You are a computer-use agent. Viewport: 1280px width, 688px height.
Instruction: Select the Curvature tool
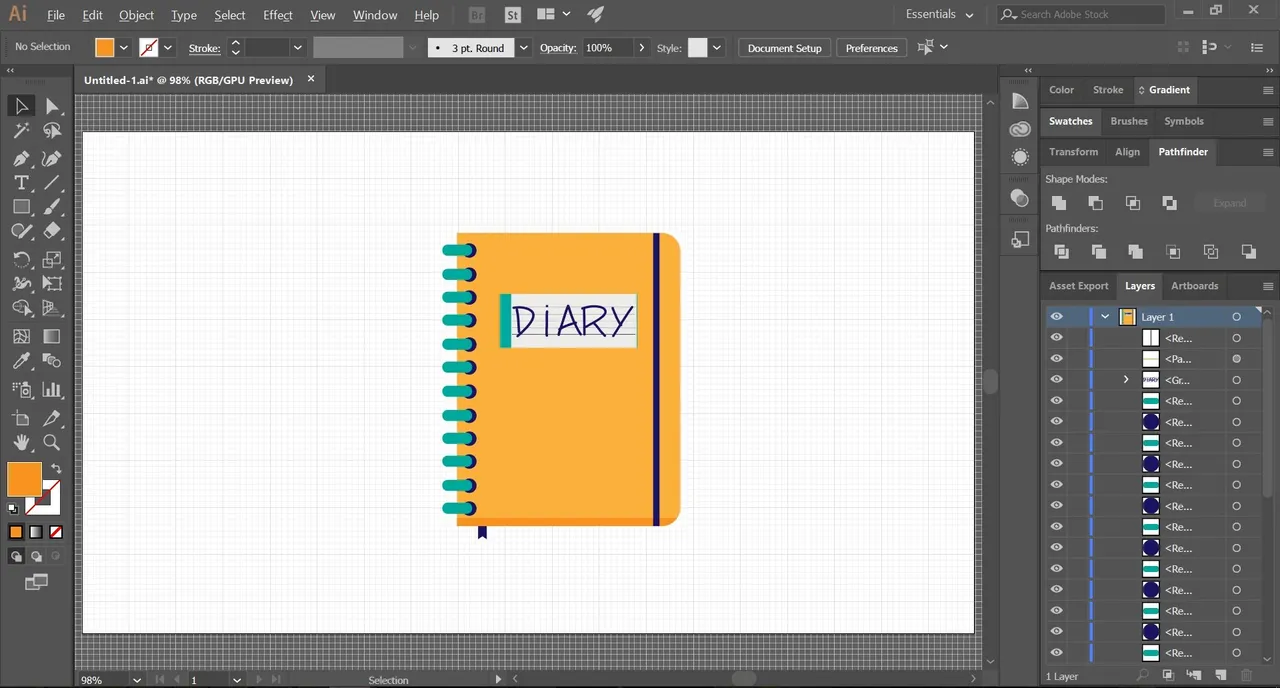click(52, 158)
